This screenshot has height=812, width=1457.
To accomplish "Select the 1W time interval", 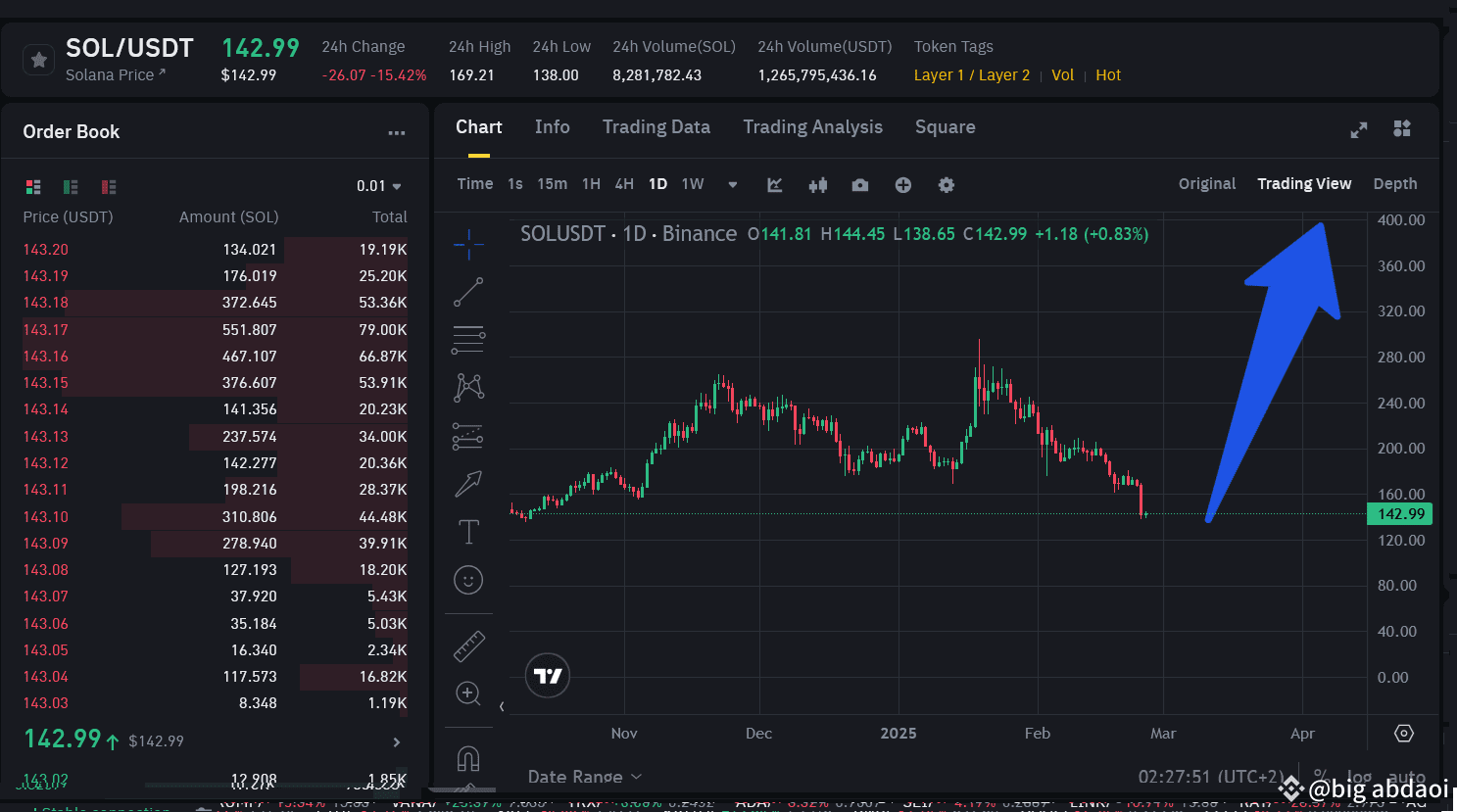I will point(693,184).
